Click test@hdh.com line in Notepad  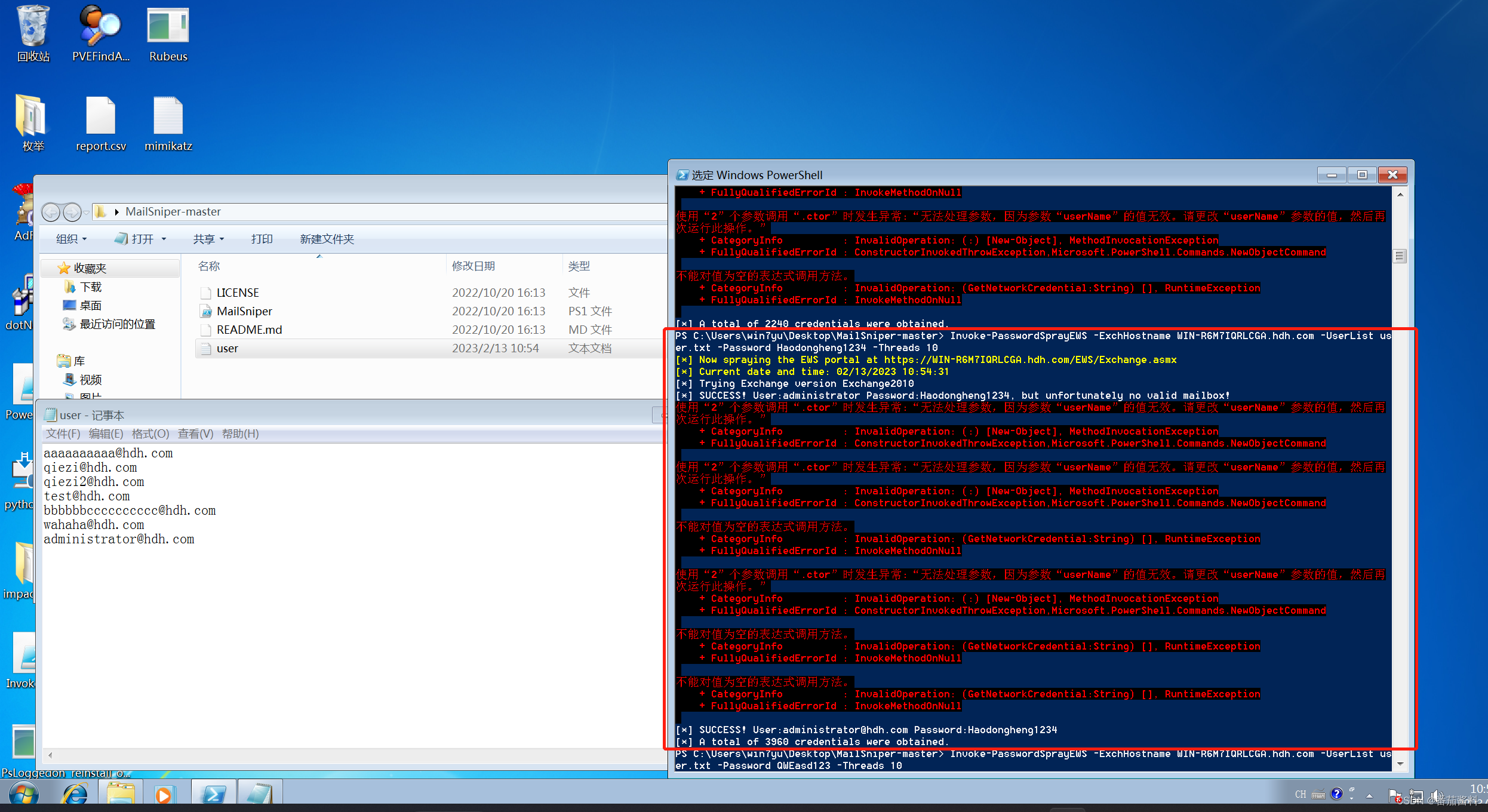(87, 496)
